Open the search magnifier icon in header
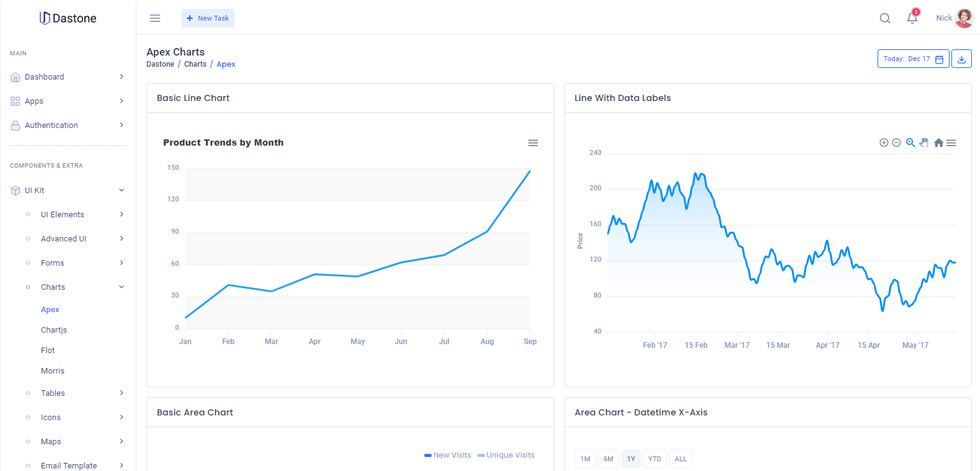The width and height of the screenshot is (980, 471). point(885,18)
